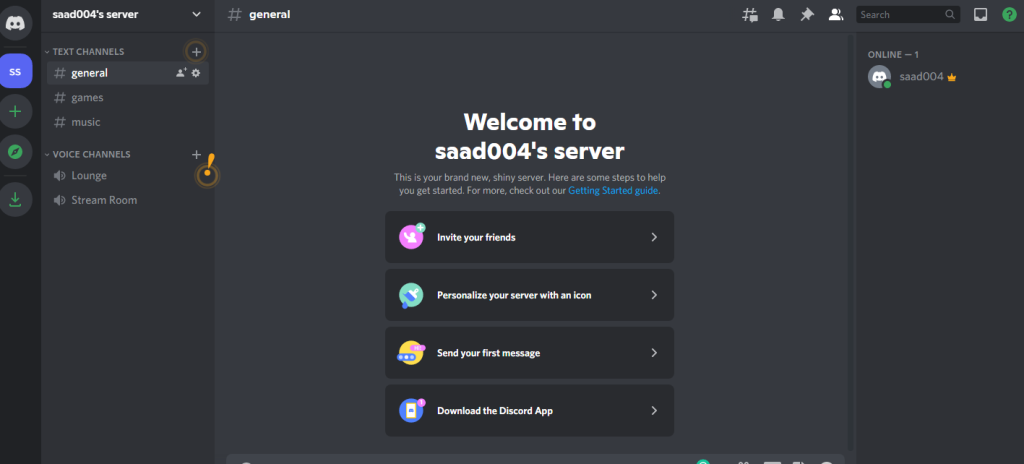The image size is (1024, 464).
Task: Click the chevron on Invite your friends
Action: [654, 237]
